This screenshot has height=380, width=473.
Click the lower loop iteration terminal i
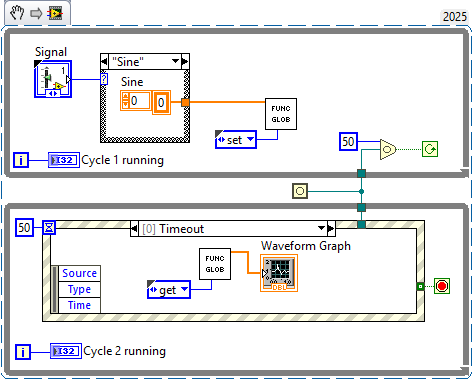(x=23, y=352)
